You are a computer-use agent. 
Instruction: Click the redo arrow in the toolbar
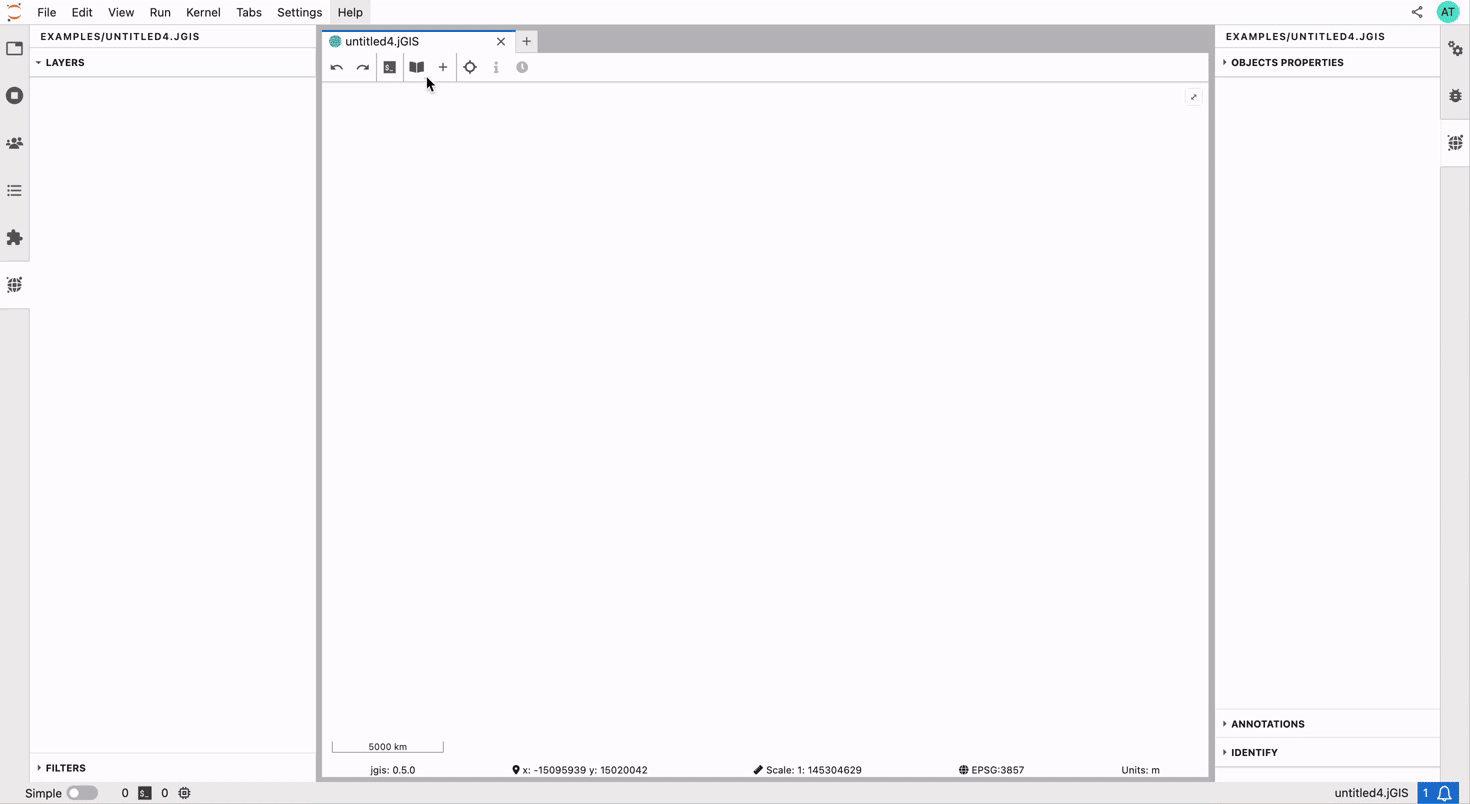click(x=363, y=68)
